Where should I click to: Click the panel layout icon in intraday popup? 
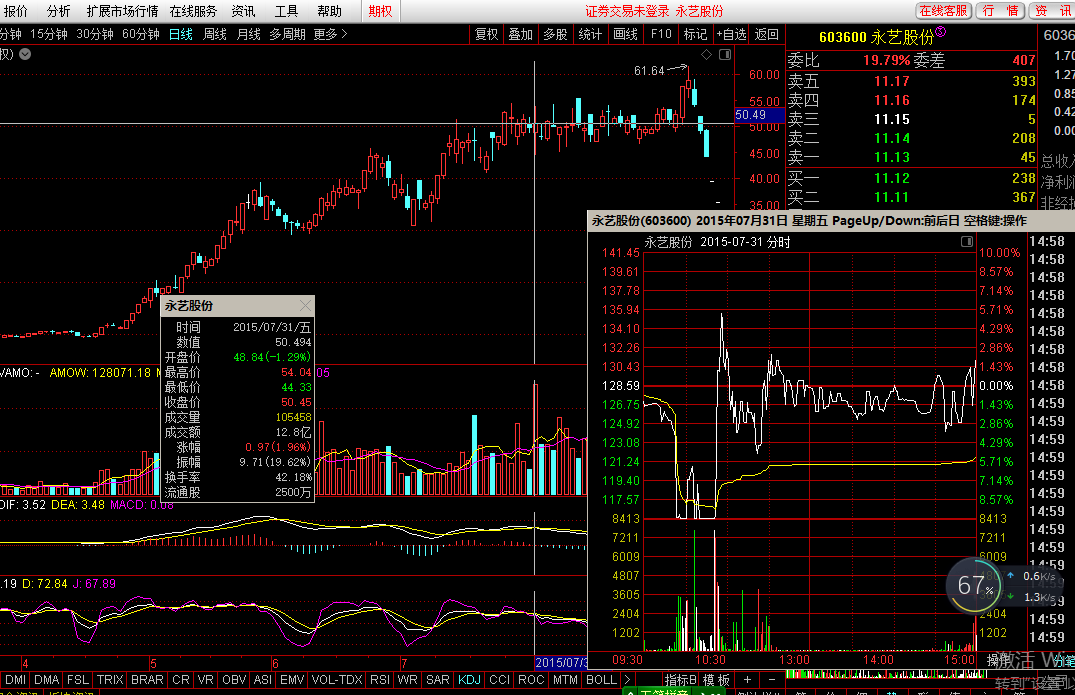click(966, 242)
